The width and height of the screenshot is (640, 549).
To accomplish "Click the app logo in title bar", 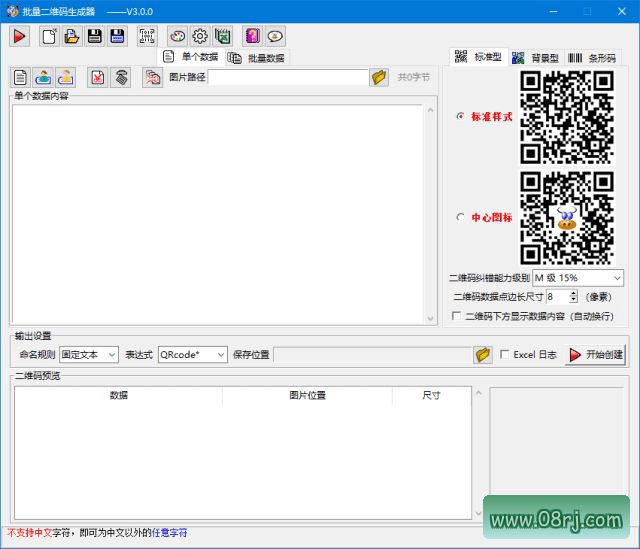I will point(12,11).
